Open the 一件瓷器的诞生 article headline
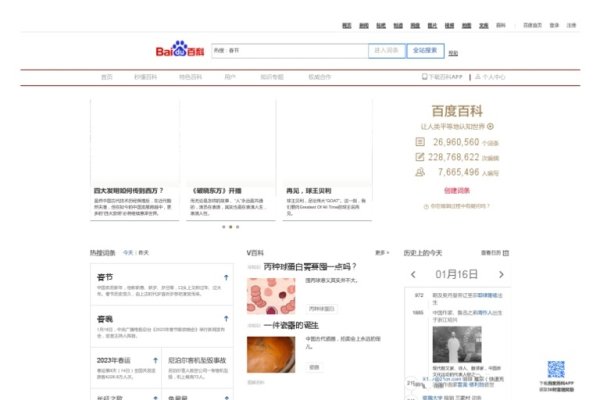The width and height of the screenshot is (600, 400). [291, 325]
